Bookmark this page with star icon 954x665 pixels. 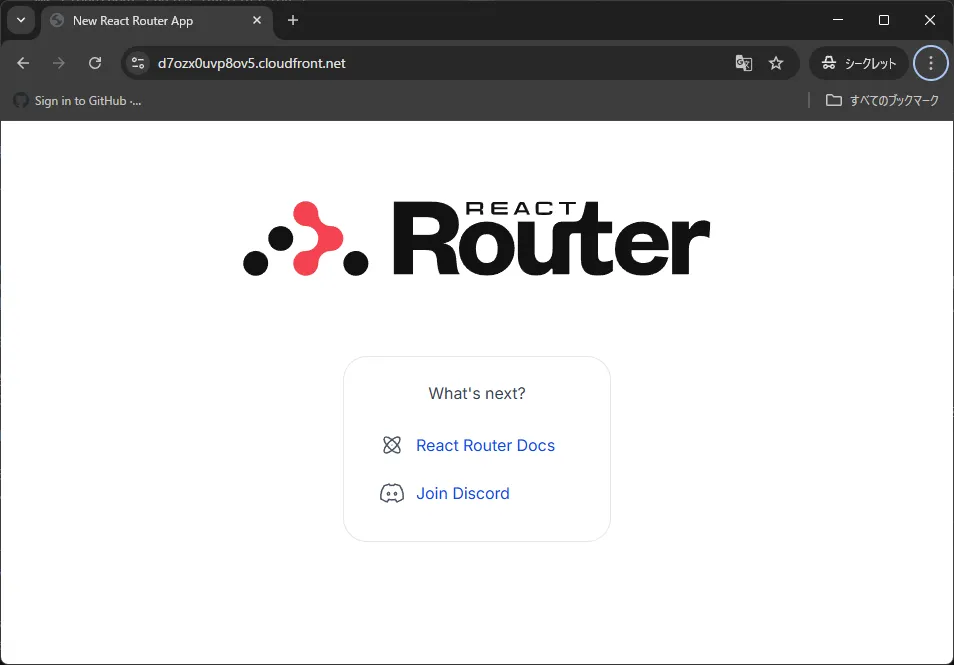coord(776,63)
